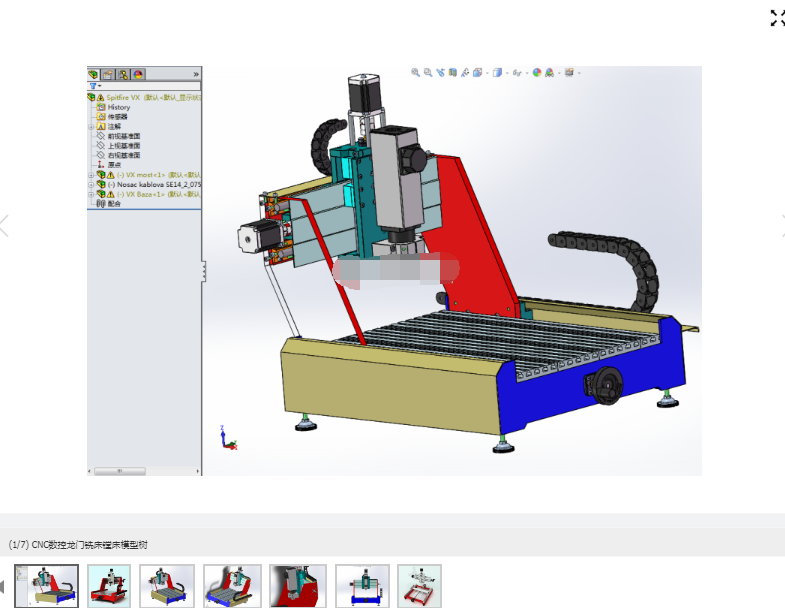Open the View Settings dropdown arrow

(x=579, y=73)
